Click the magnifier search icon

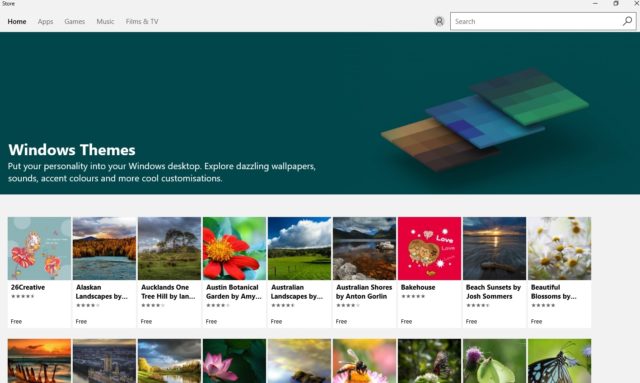coord(627,21)
